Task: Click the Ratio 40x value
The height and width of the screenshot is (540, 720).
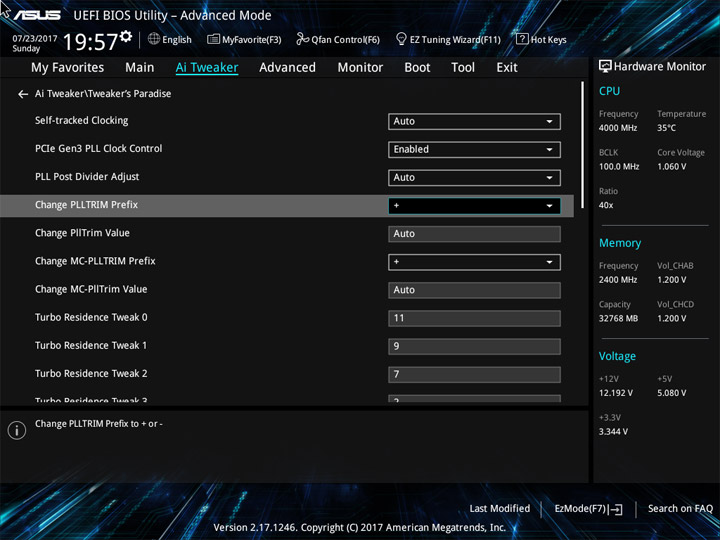Action: [606, 205]
